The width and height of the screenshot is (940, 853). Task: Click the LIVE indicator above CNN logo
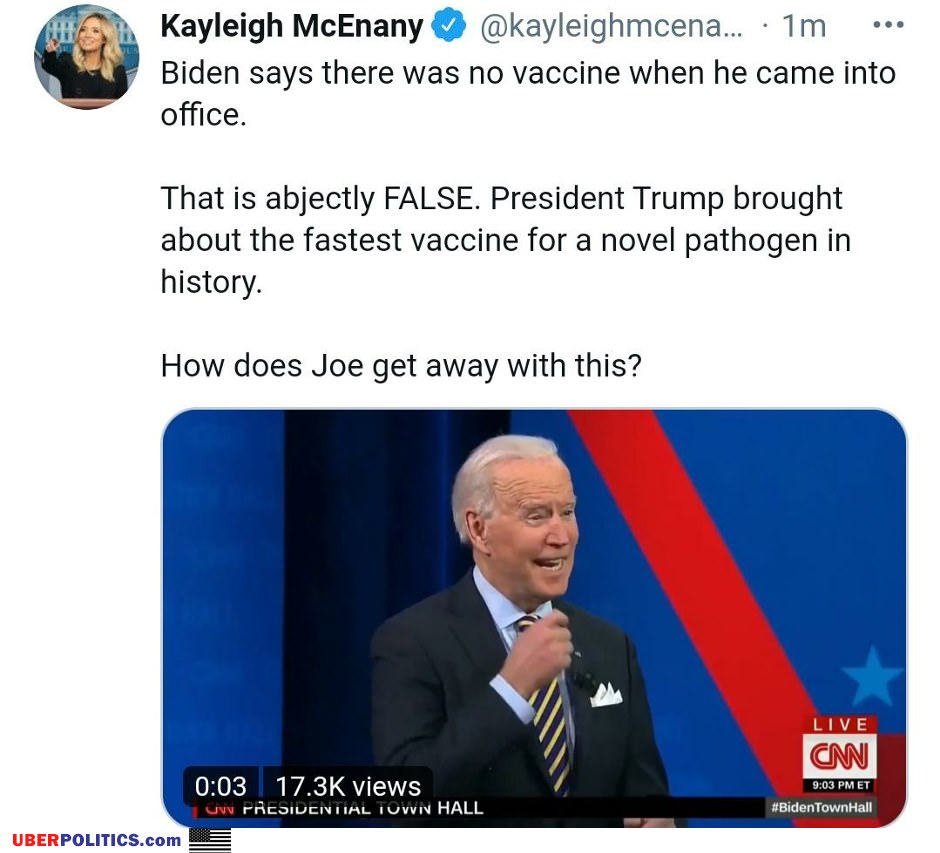pos(840,725)
